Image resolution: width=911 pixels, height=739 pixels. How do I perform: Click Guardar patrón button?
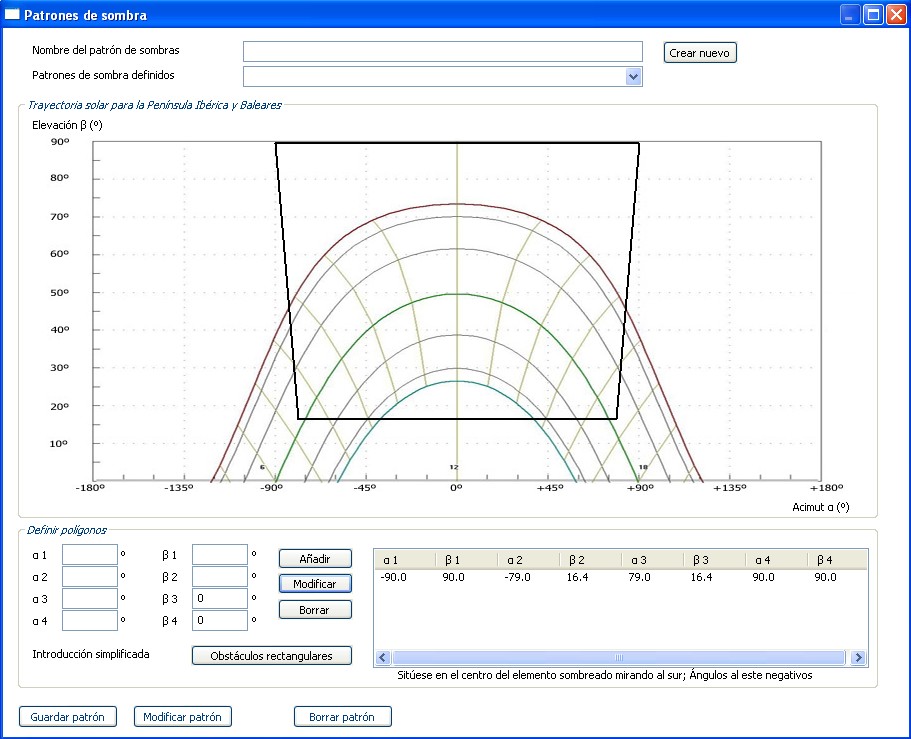(x=68, y=717)
